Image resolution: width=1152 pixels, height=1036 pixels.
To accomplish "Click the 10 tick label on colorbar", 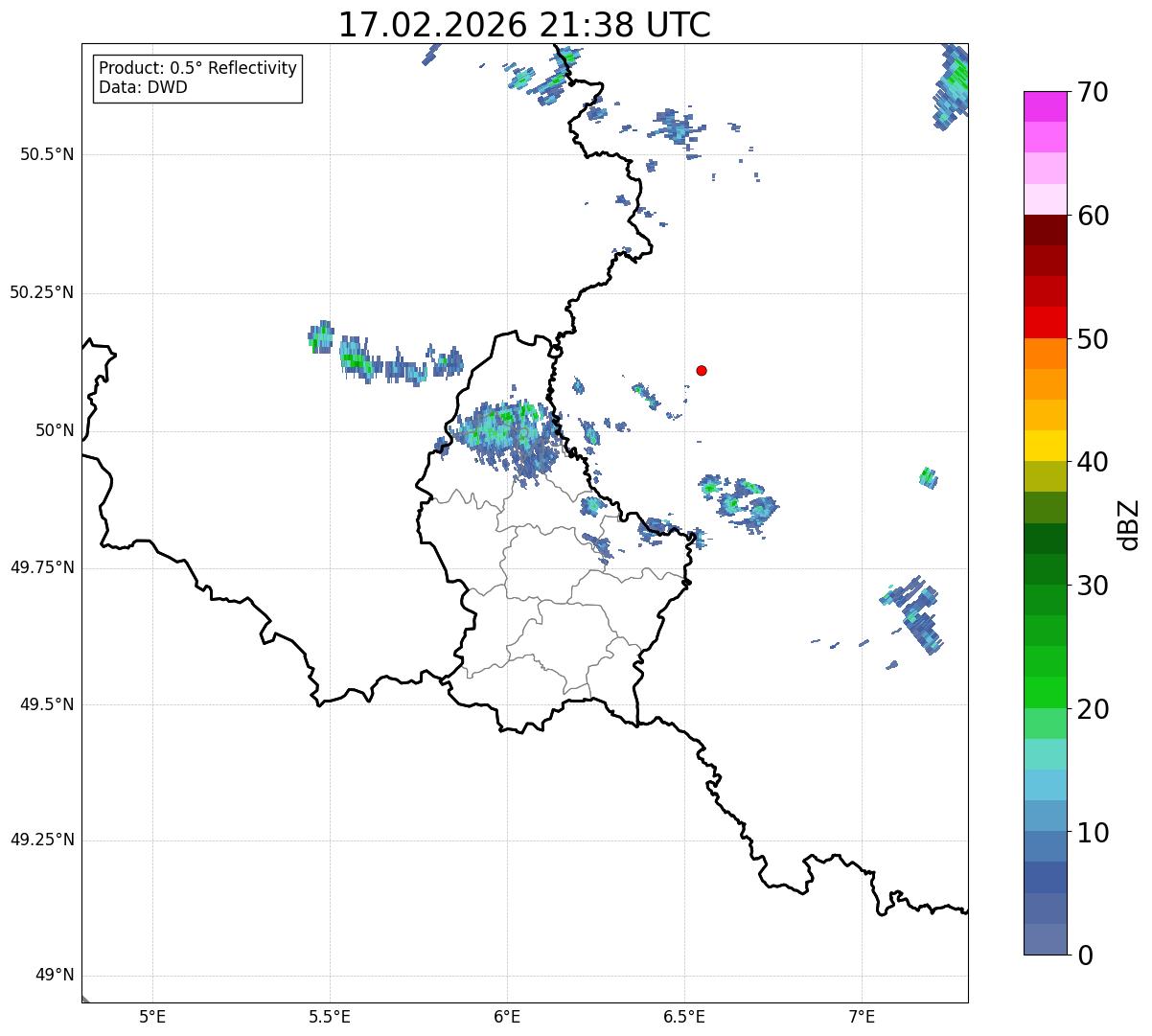I will click(1093, 832).
